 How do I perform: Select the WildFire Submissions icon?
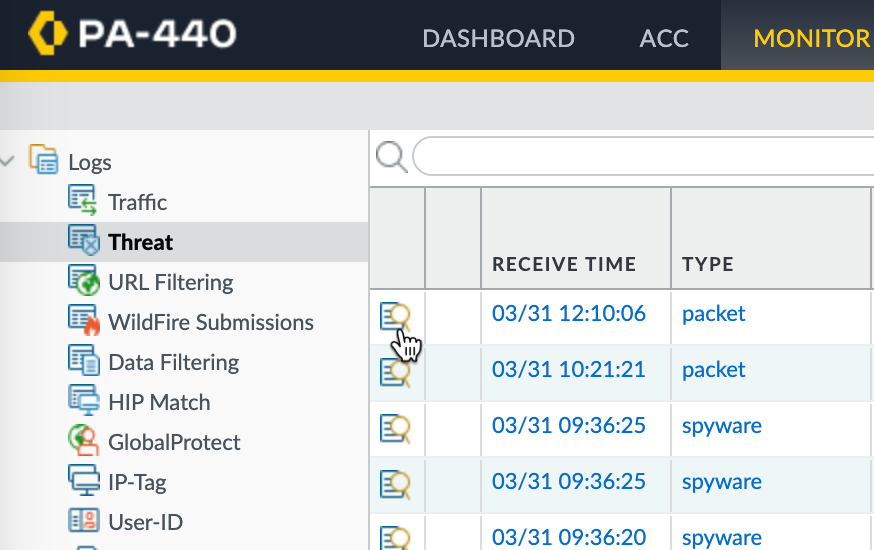[84, 321]
